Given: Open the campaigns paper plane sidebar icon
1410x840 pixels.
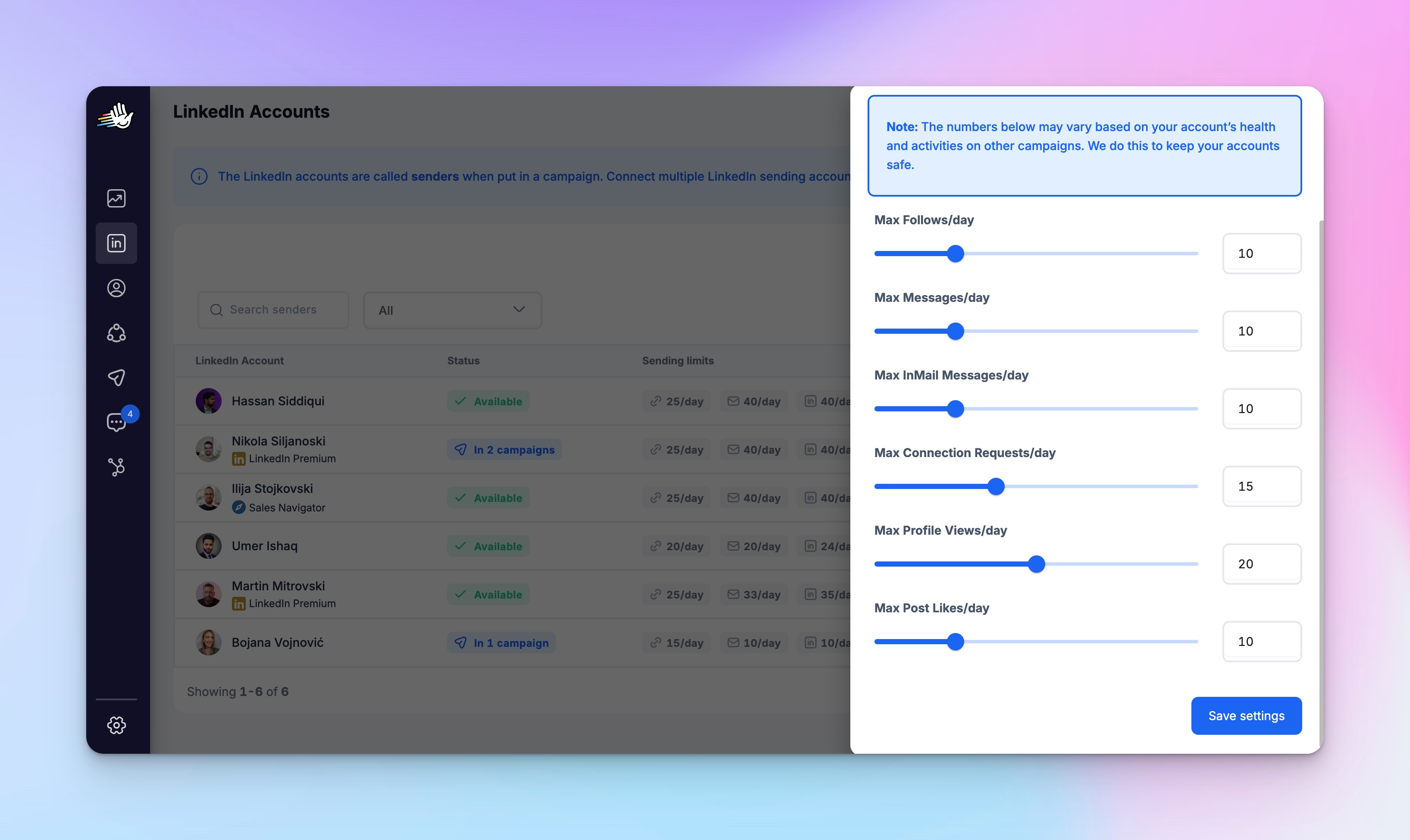Looking at the screenshot, I should click(x=116, y=378).
